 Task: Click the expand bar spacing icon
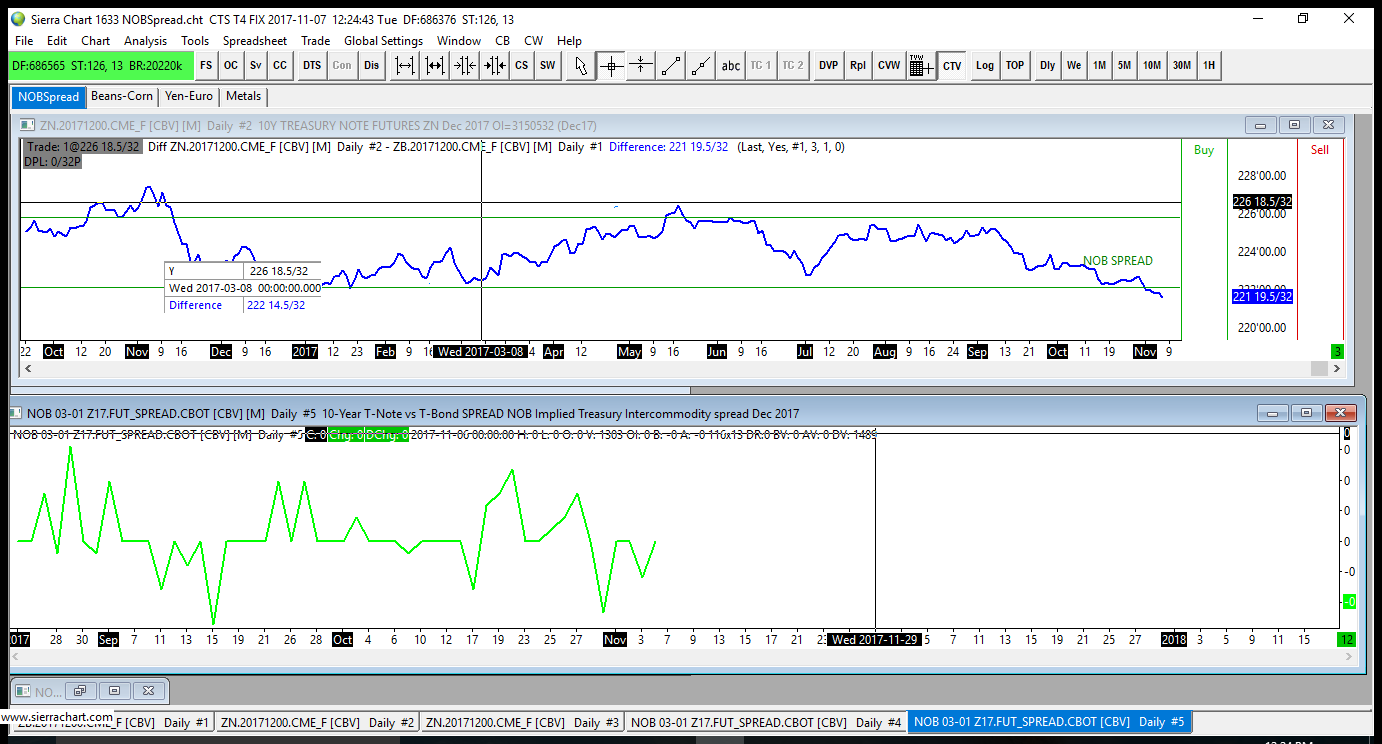coord(404,66)
